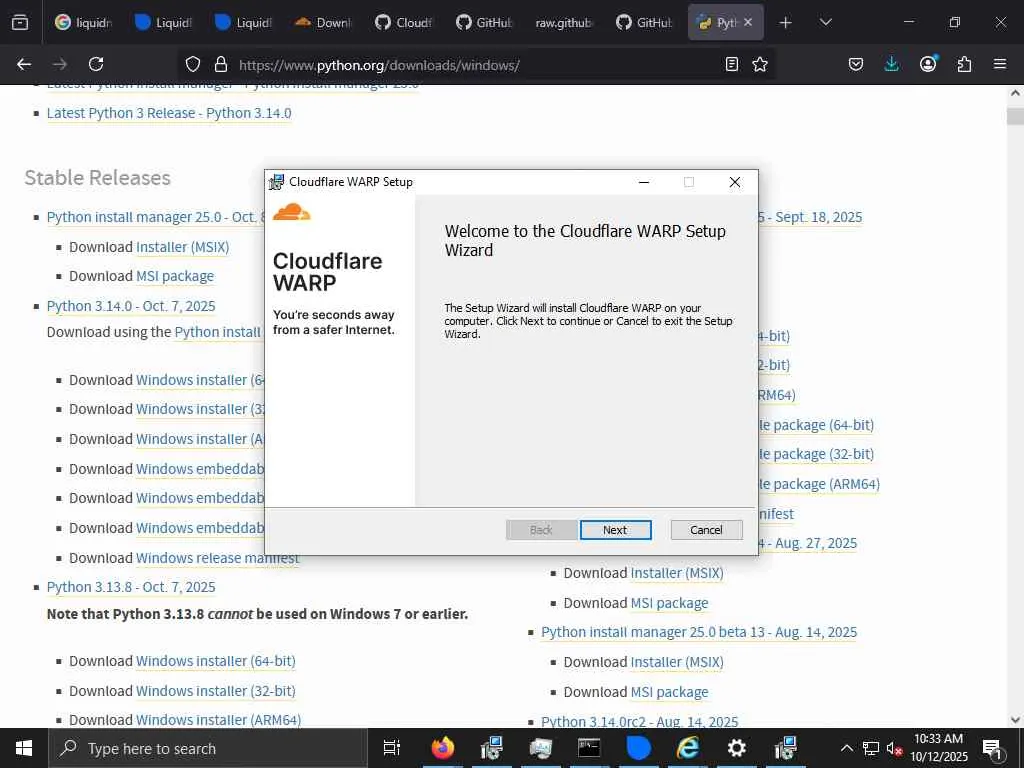Switch to the raw.github tab
1024x768 pixels.
tap(564, 22)
